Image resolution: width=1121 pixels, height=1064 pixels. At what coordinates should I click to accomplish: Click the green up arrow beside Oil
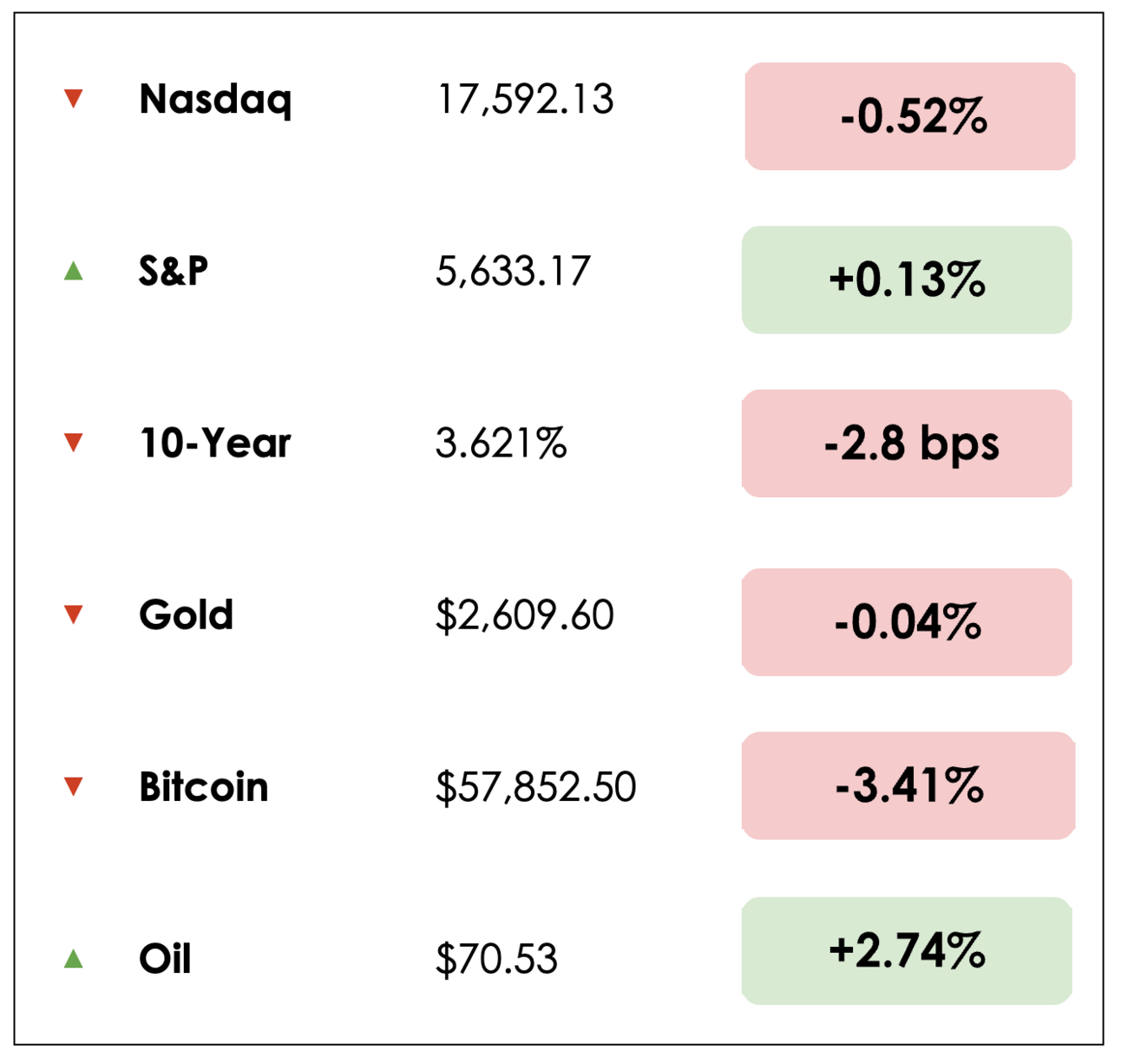[x=74, y=958]
